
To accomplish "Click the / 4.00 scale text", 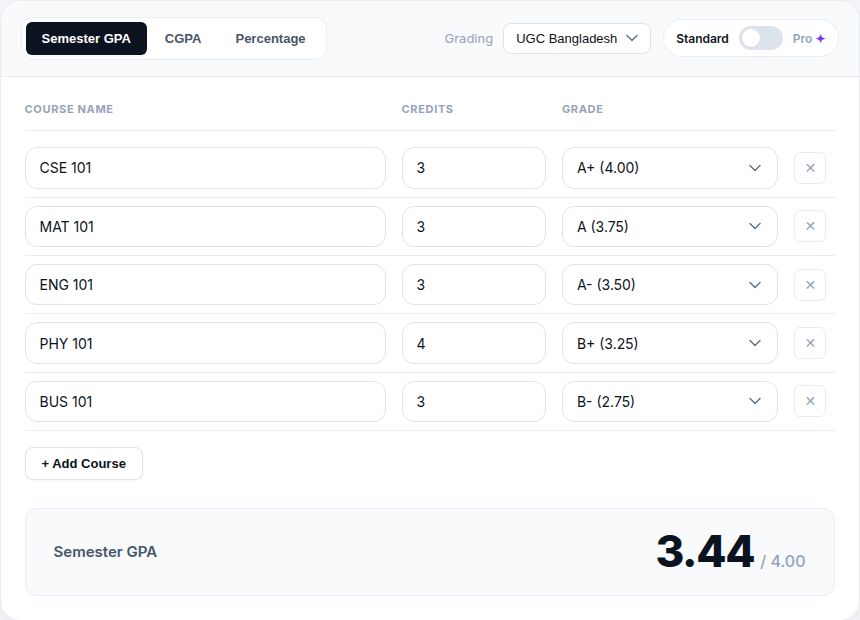I will [x=783, y=561].
